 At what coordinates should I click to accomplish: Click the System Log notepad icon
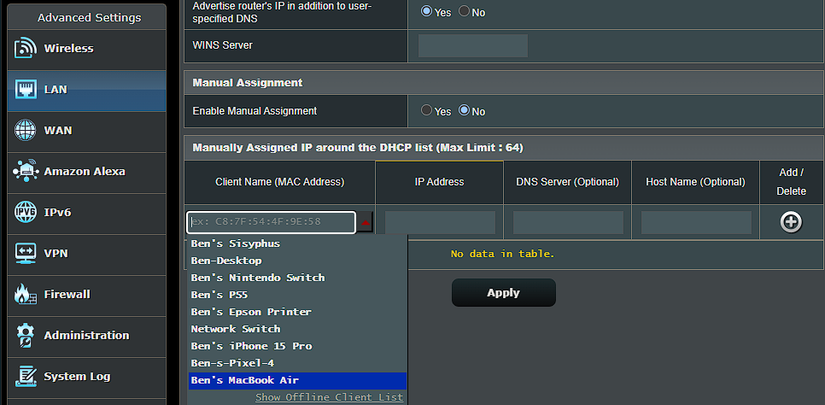tap(25, 377)
